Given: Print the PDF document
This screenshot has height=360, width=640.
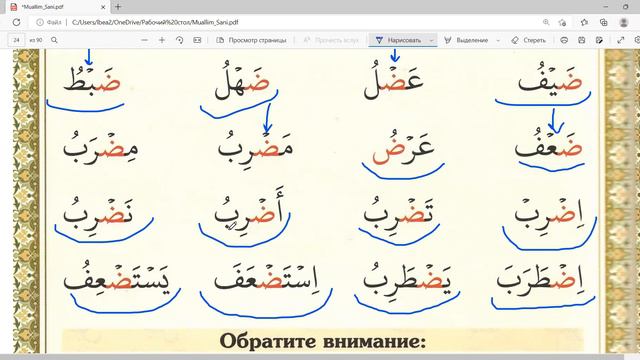Looking at the screenshot, I should pyautogui.click(x=564, y=40).
